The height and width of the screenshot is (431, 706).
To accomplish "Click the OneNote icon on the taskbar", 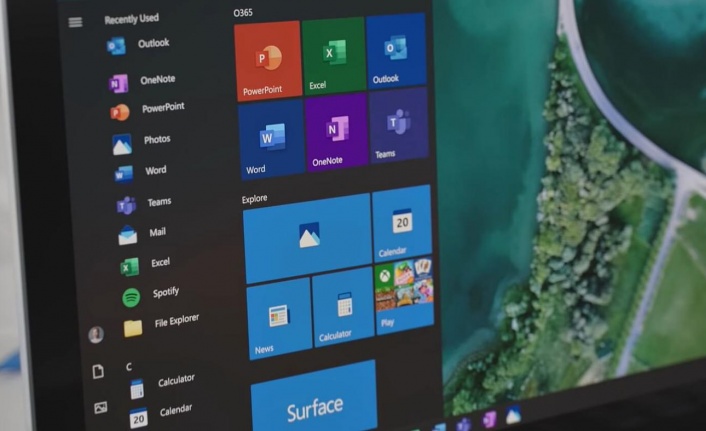I will (489, 419).
